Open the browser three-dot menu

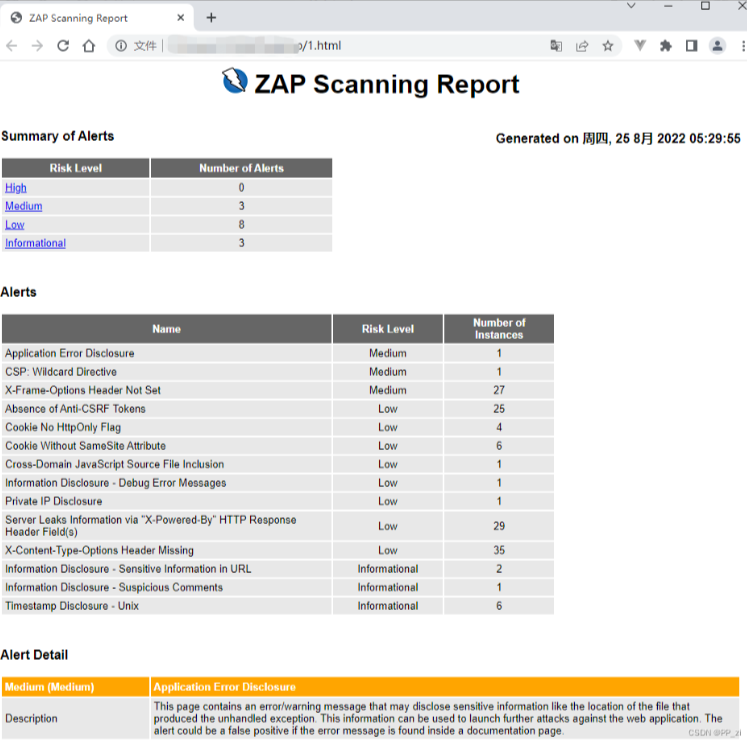click(743, 46)
